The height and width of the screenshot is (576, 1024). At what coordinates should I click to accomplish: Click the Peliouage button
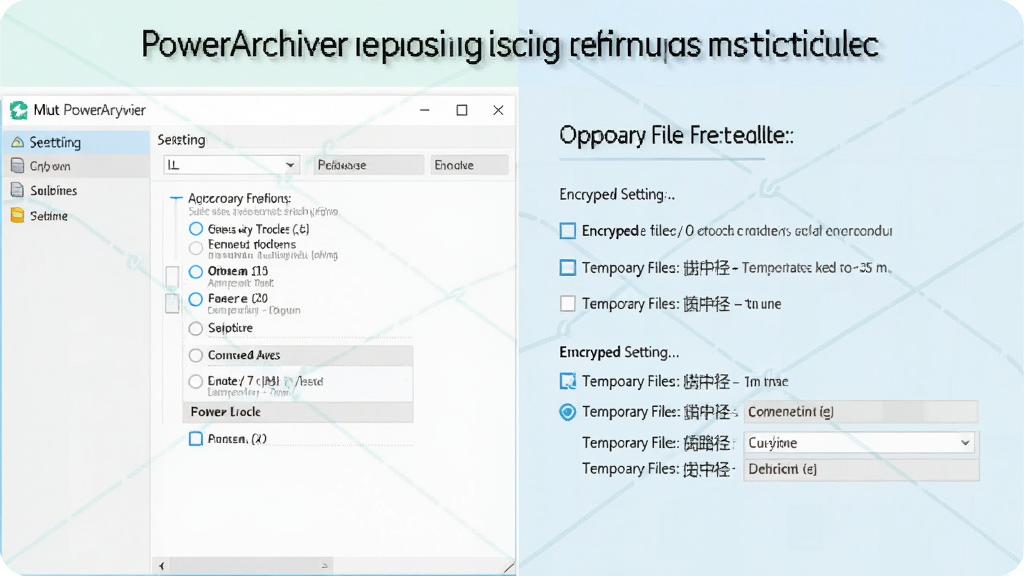coord(368,165)
